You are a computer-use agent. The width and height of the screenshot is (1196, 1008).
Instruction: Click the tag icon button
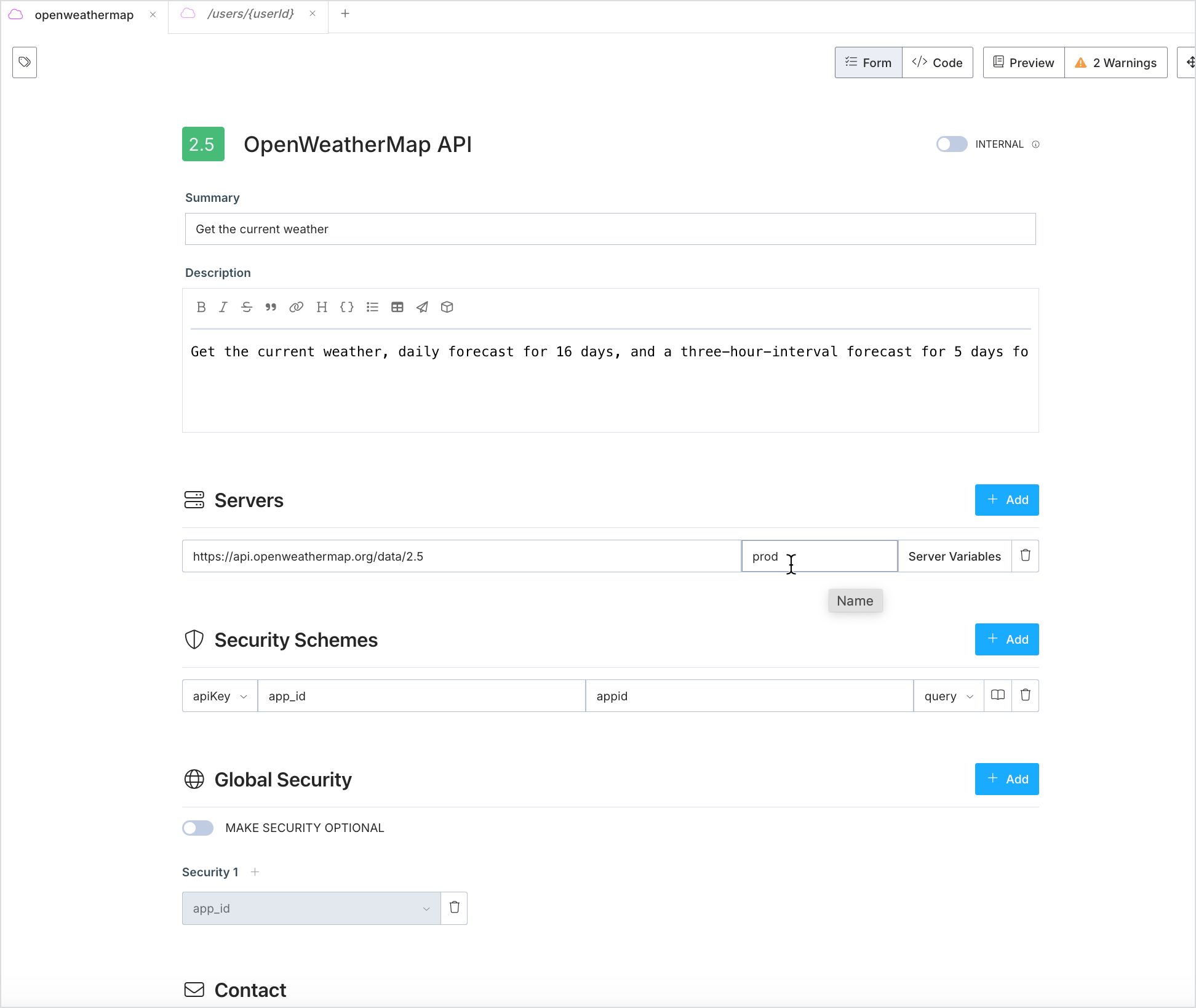[25, 62]
